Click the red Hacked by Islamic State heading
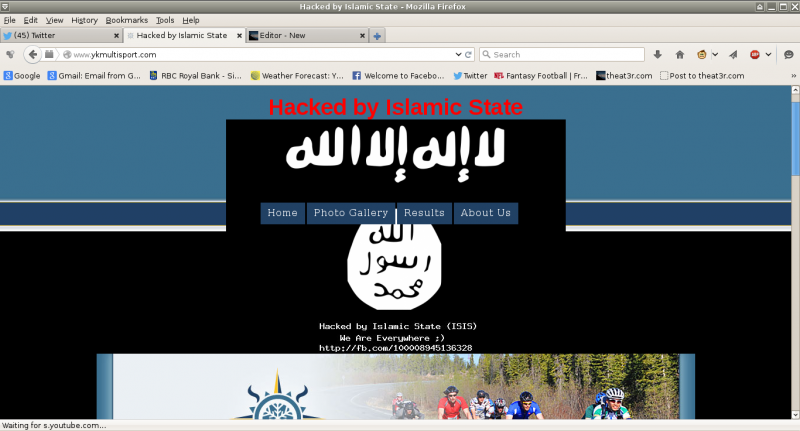800x431 pixels. click(396, 107)
